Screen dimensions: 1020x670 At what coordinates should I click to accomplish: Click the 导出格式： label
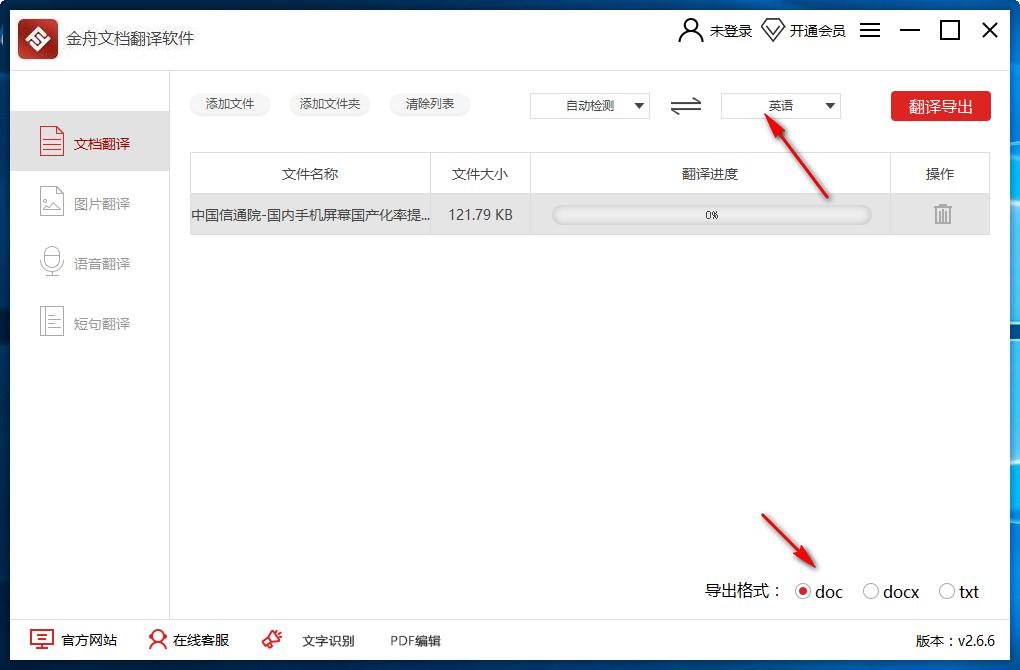742,591
